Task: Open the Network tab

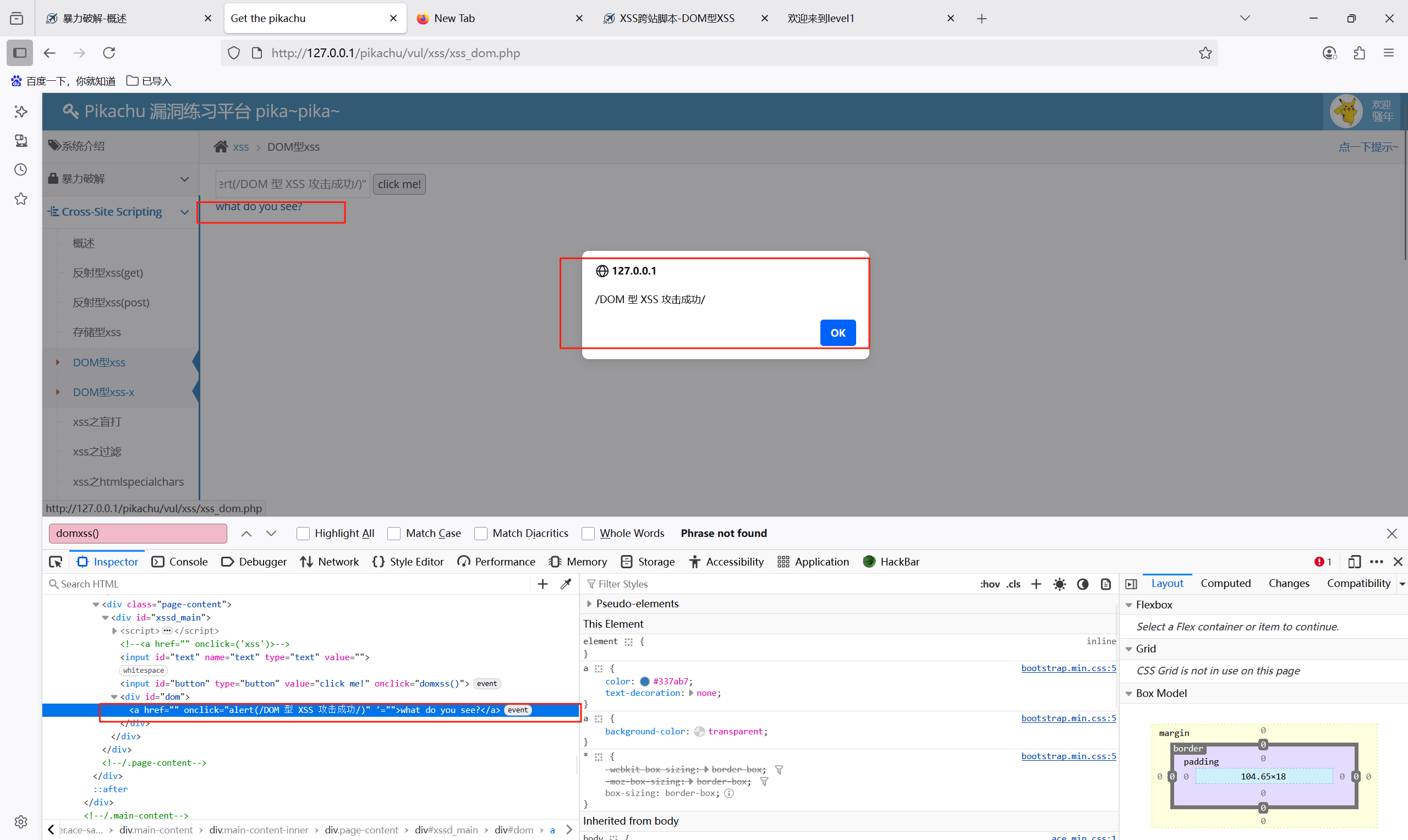Action: 330,562
